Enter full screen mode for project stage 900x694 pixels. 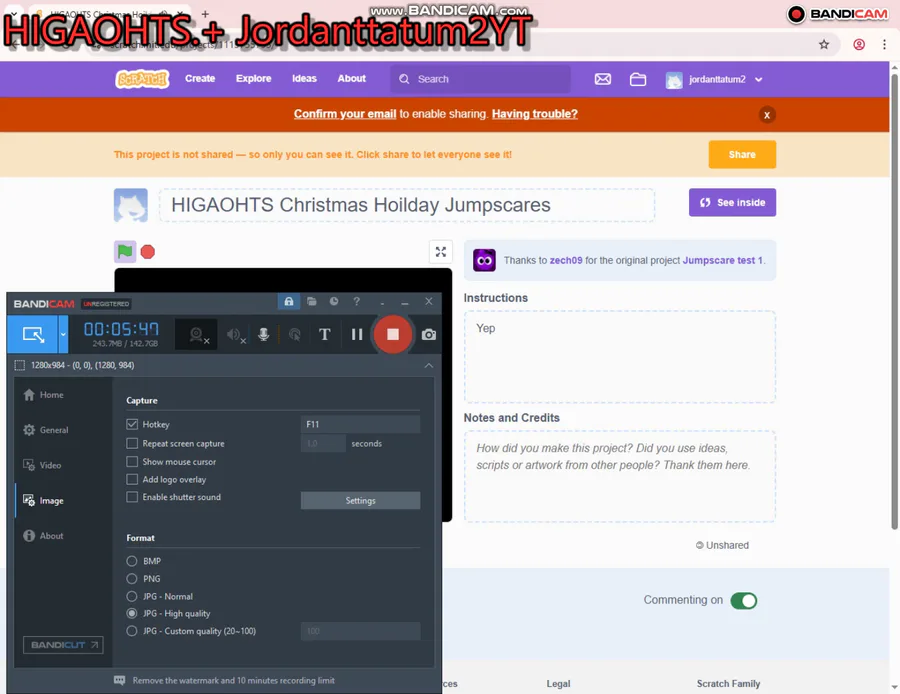point(441,252)
